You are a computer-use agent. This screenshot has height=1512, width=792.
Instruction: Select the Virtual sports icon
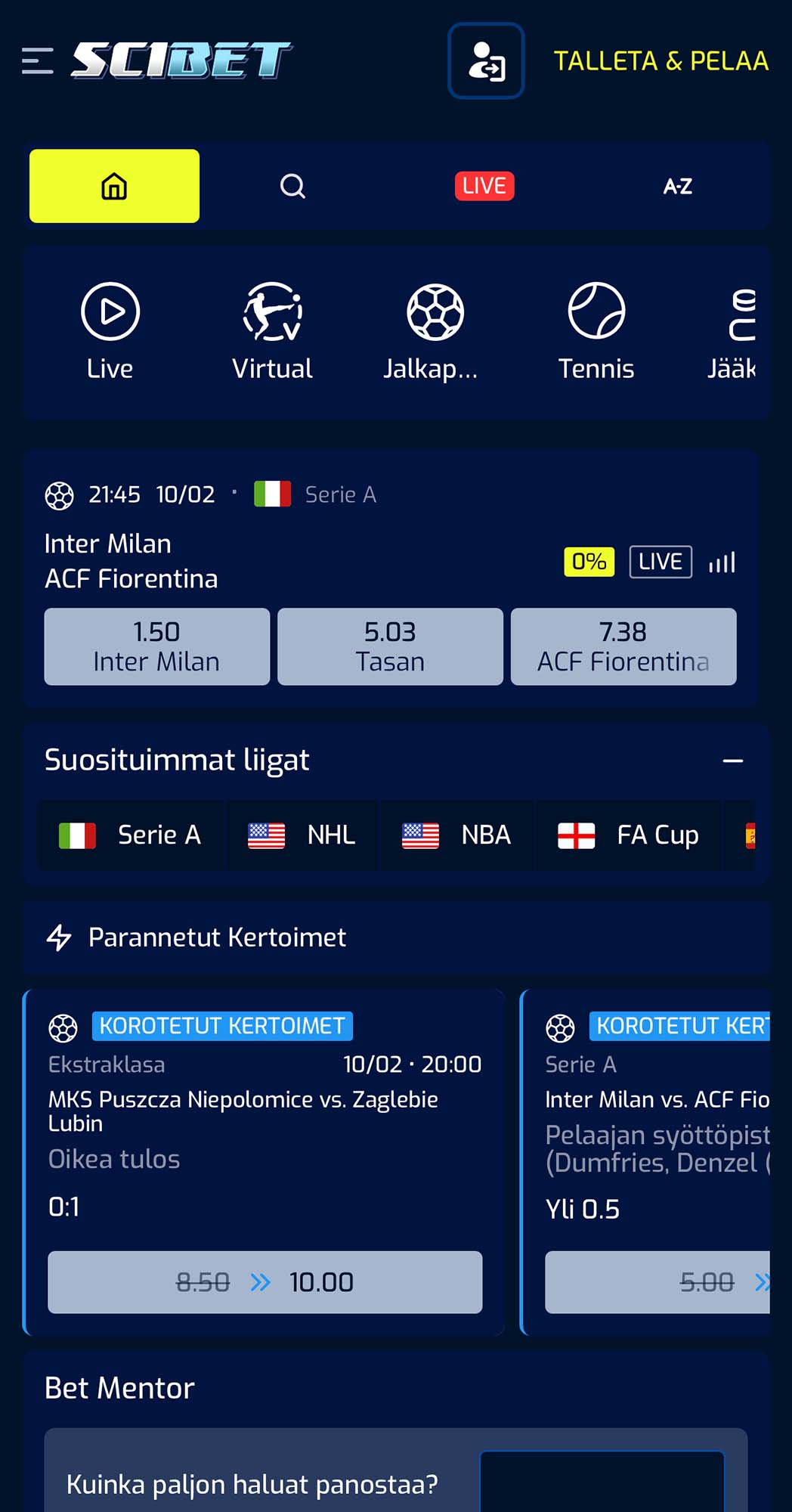coord(272,330)
